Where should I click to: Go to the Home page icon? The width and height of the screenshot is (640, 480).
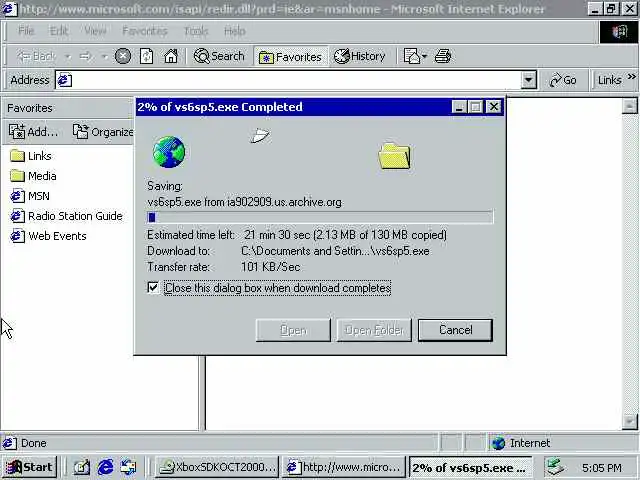point(171,56)
